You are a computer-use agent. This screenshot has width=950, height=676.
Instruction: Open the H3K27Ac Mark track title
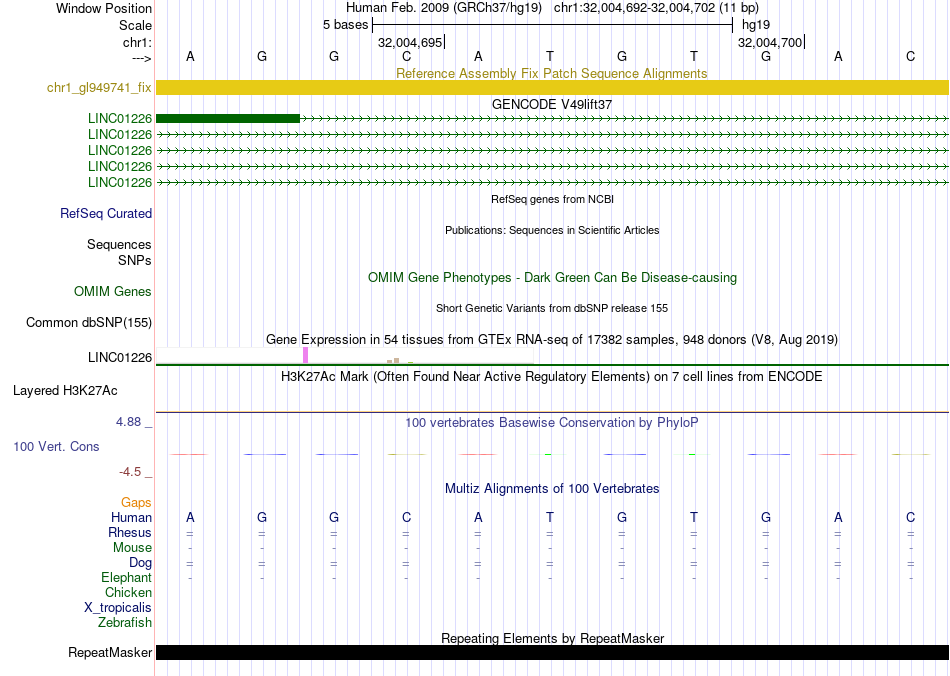552,377
